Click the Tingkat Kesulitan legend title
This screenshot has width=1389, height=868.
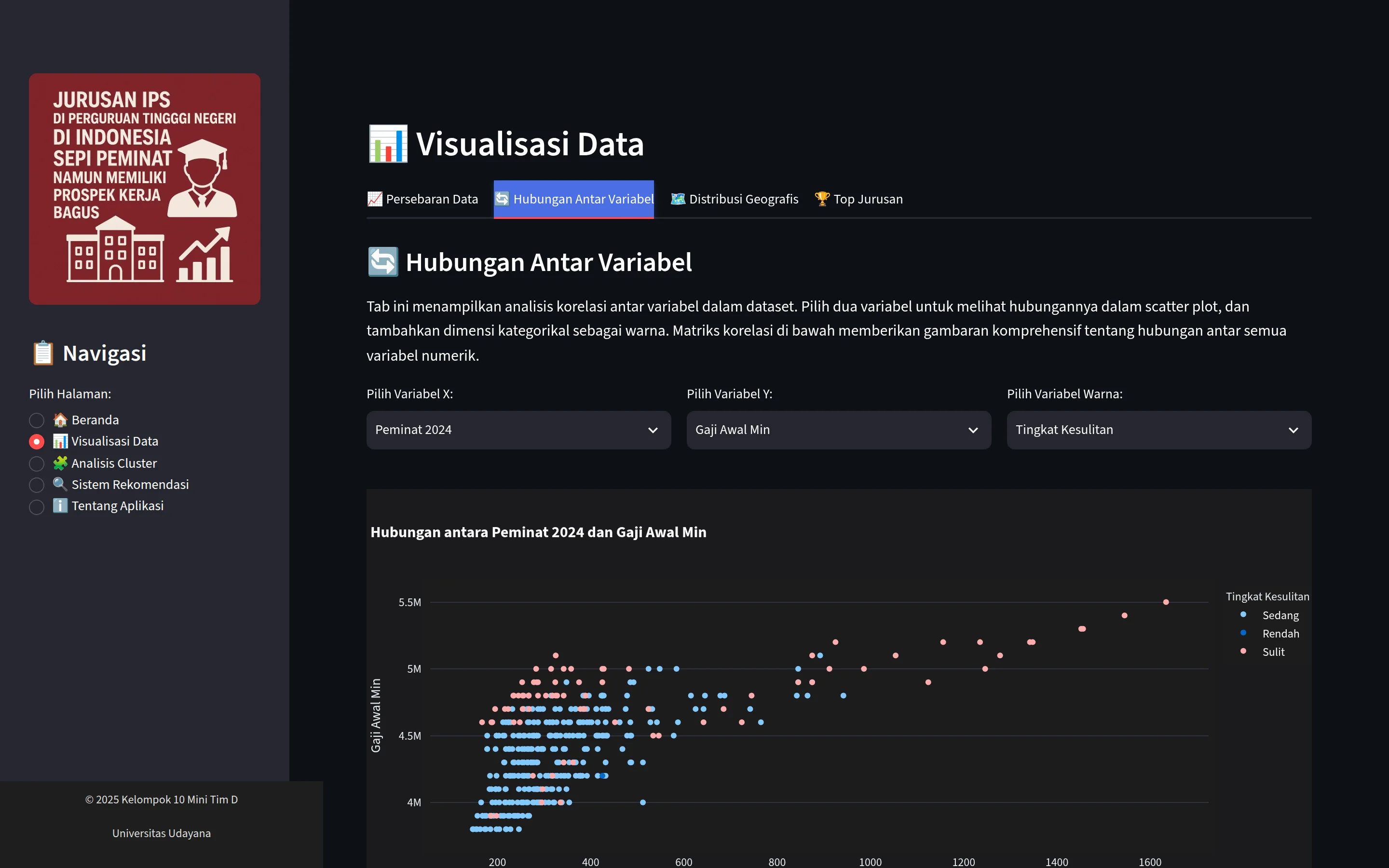[x=1267, y=597]
